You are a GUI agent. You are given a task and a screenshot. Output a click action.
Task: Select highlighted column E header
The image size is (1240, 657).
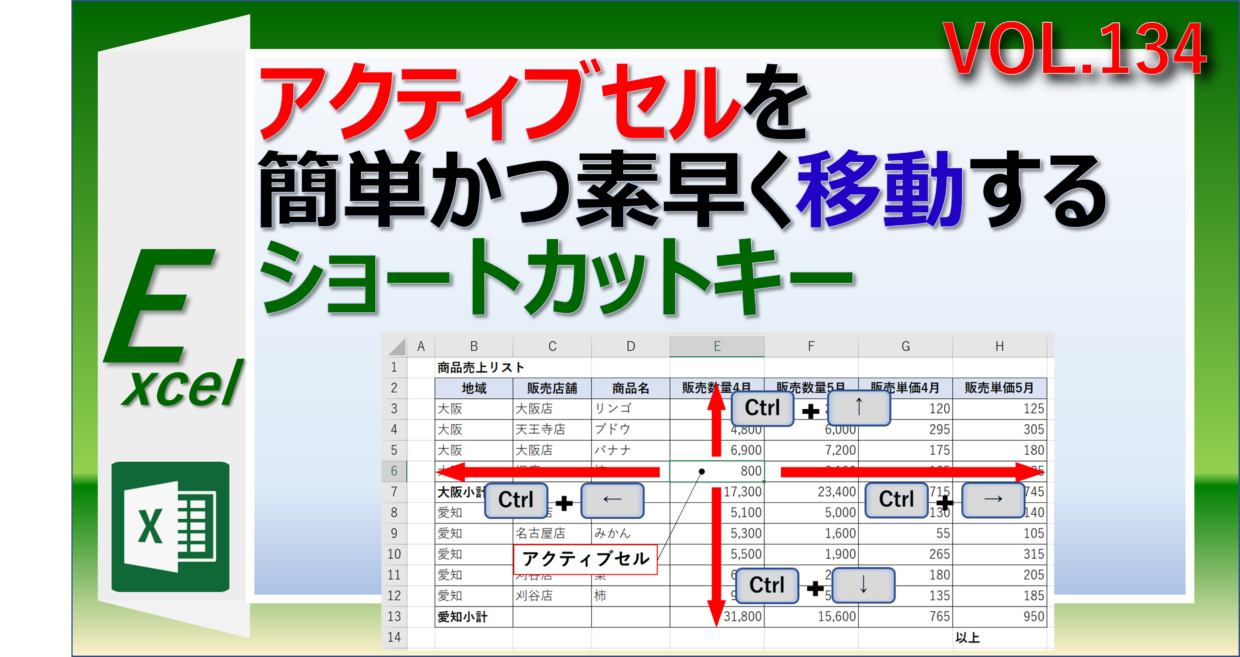[717, 346]
